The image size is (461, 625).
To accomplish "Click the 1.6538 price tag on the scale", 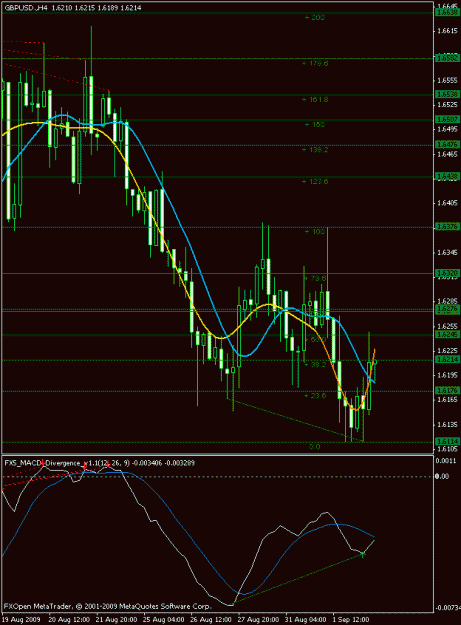I will [x=448, y=94].
